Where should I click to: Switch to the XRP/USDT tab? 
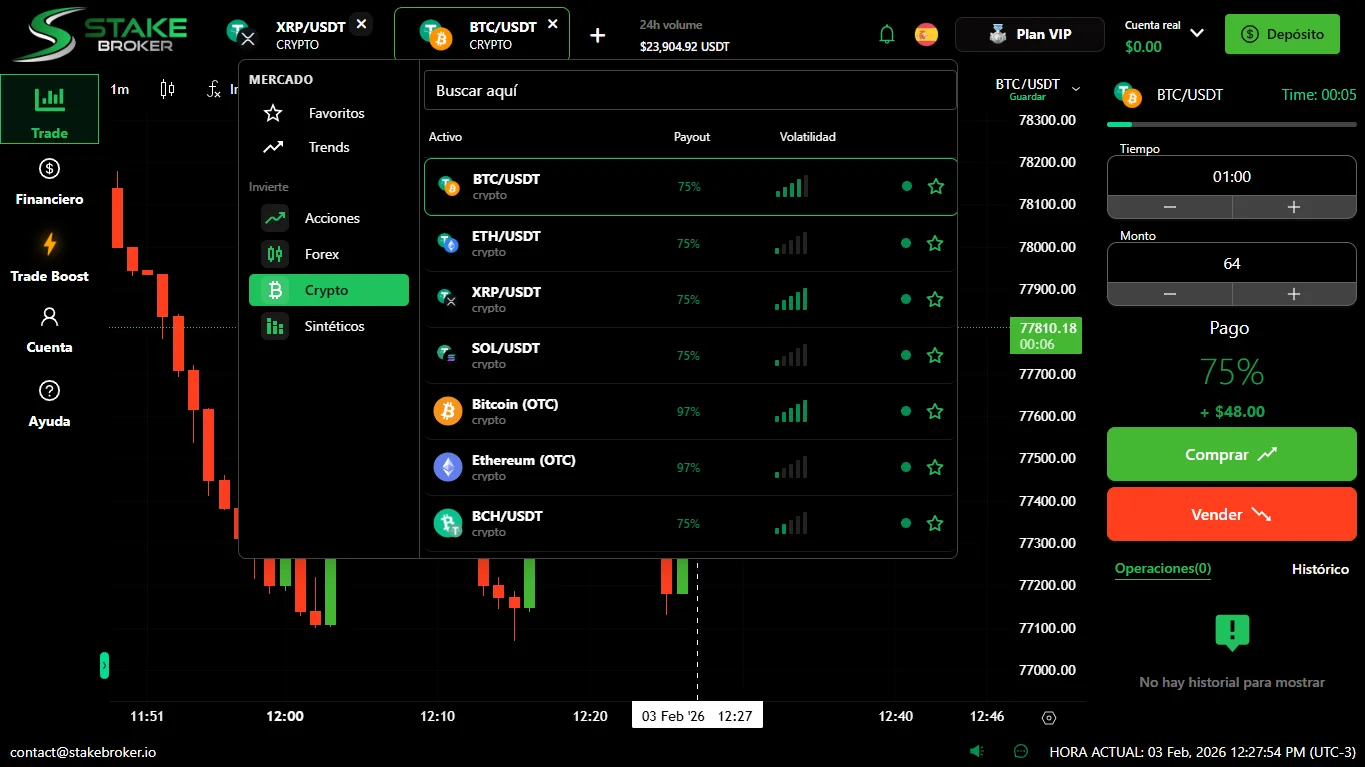(x=297, y=34)
